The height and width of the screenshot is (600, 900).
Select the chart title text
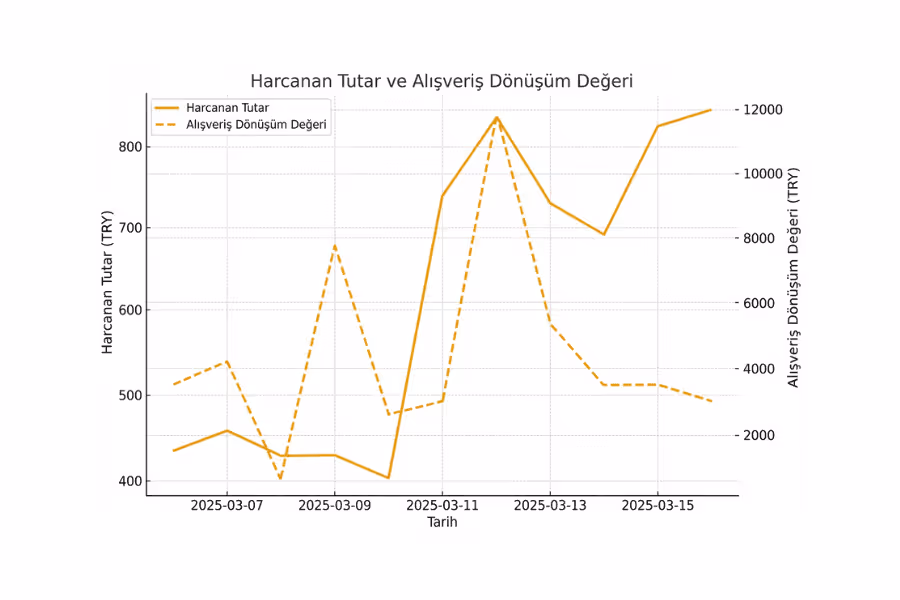click(443, 80)
